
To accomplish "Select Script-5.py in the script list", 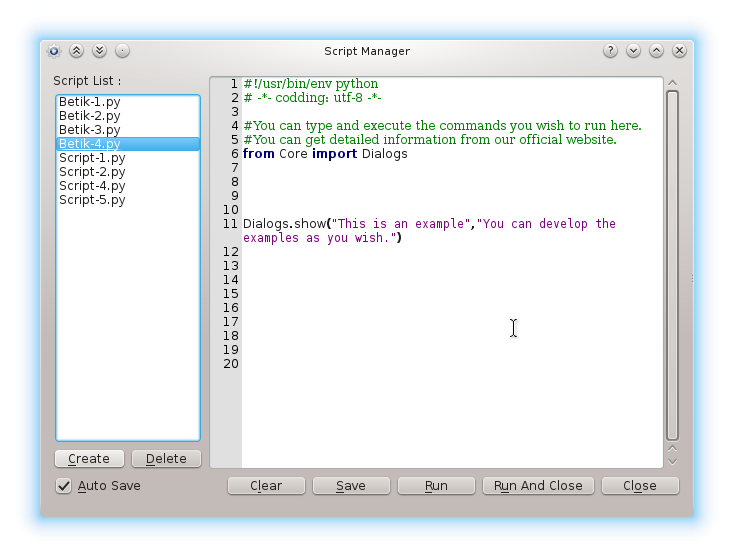I will [128, 200].
